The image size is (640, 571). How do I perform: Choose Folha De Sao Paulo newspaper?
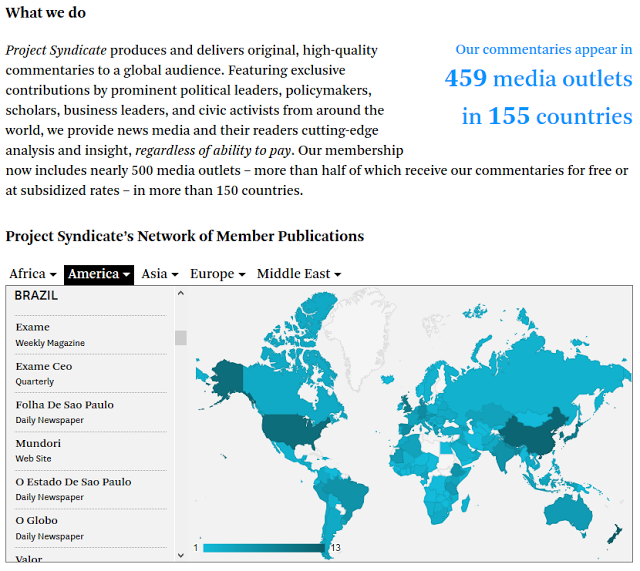(x=64, y=405)
